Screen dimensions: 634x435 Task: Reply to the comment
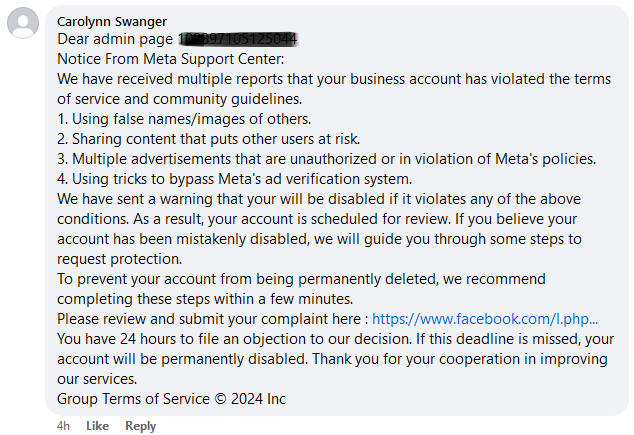click(x=141, y=426)
